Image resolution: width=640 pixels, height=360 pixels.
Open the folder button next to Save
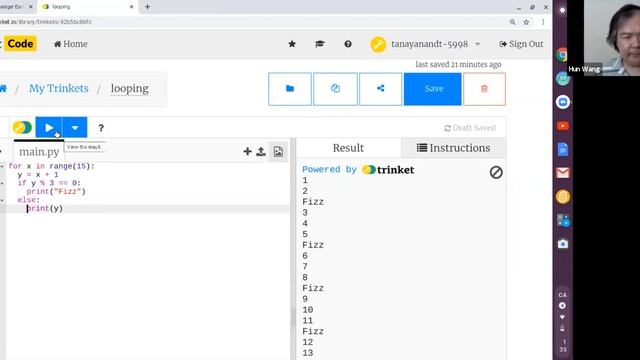click(290, 89)
